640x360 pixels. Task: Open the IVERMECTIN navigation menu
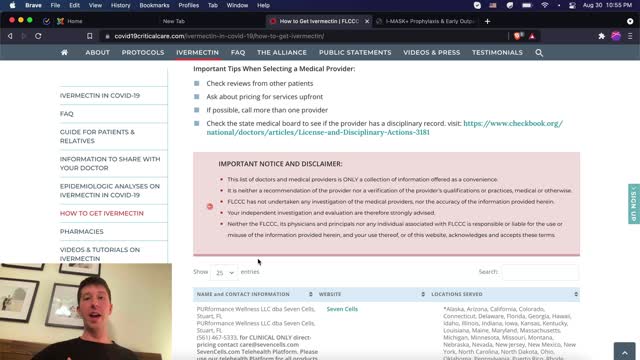point(198,53)
